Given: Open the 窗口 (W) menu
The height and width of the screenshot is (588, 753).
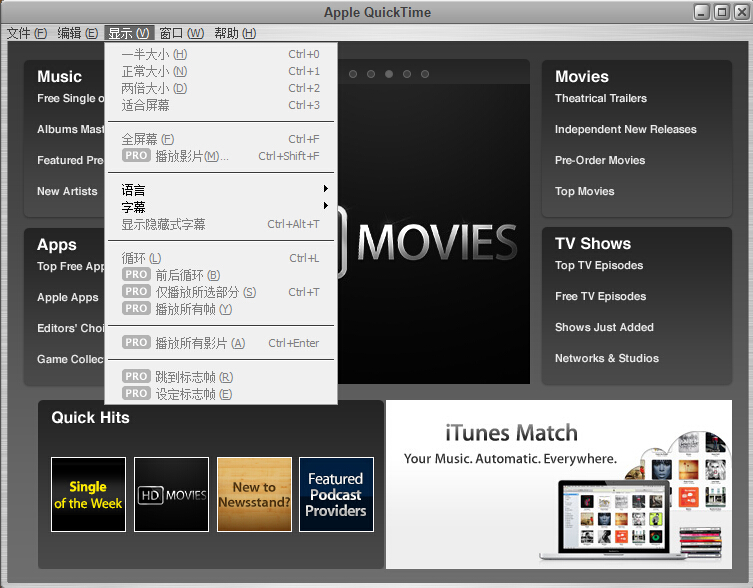Looking at the screenshot, I should [182, 33].
